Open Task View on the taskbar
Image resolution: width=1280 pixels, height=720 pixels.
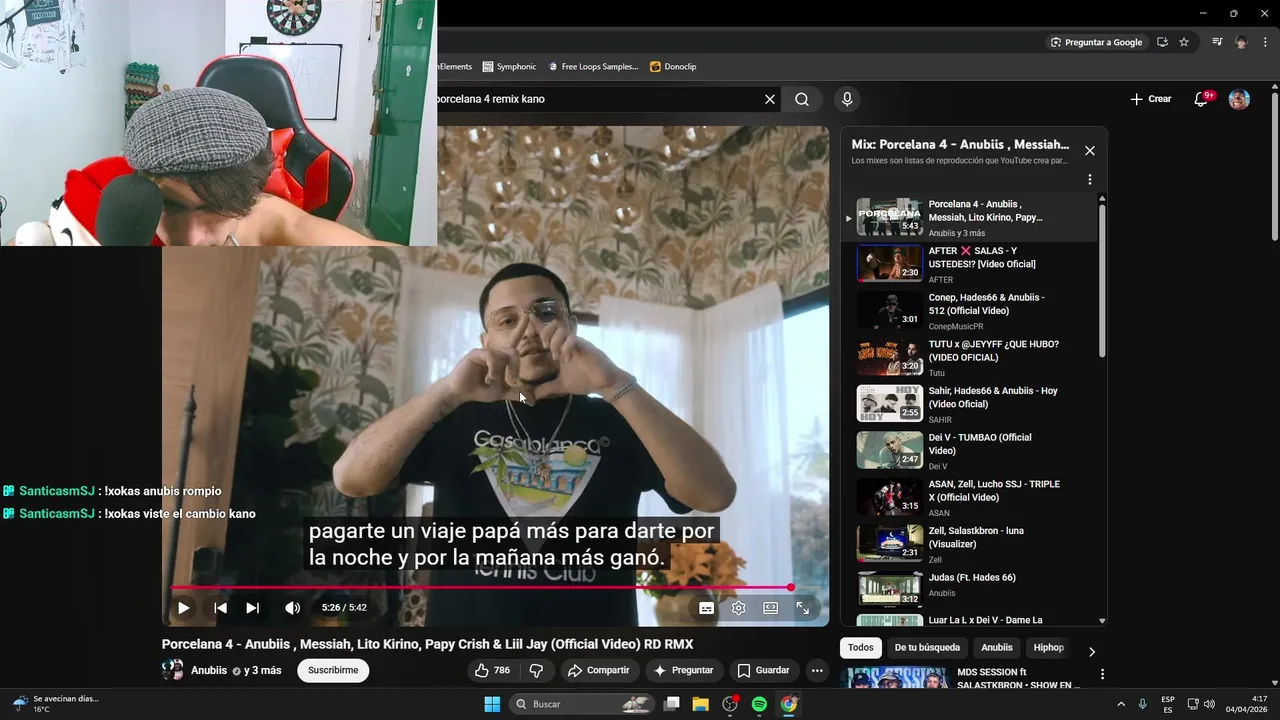click(x=672, y=704)
